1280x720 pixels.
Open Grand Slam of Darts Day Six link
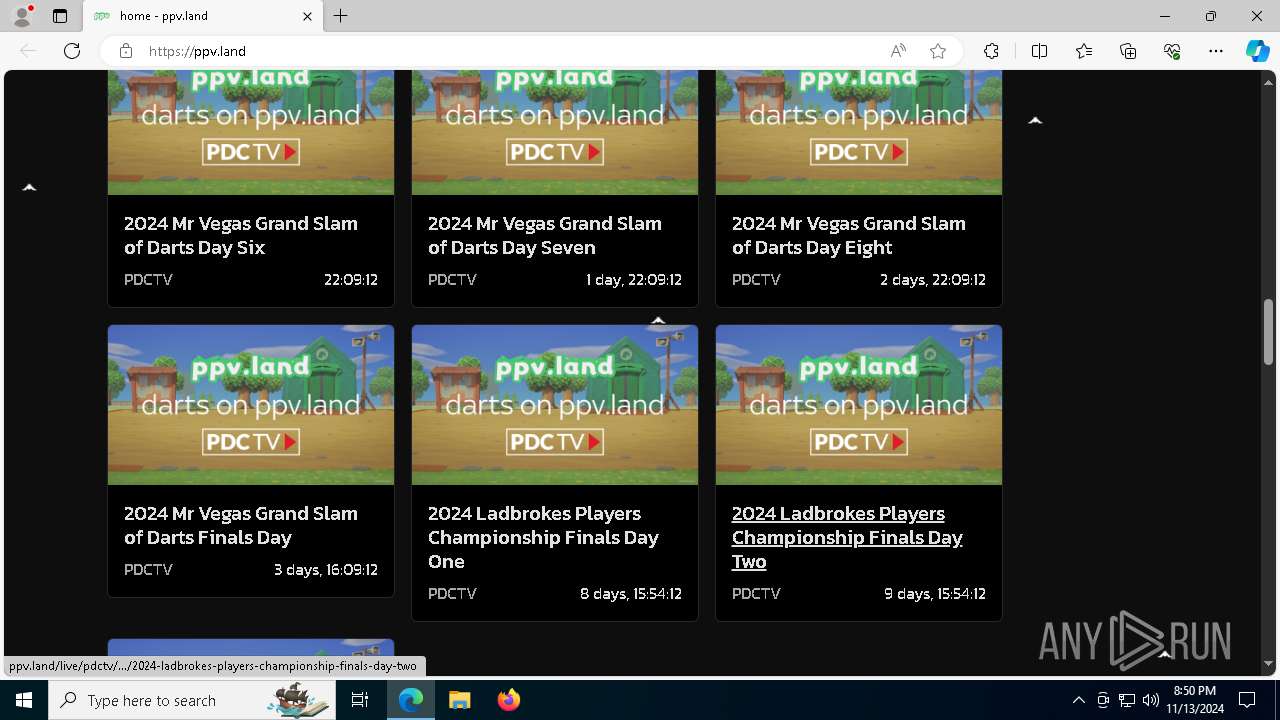point(241,236)
